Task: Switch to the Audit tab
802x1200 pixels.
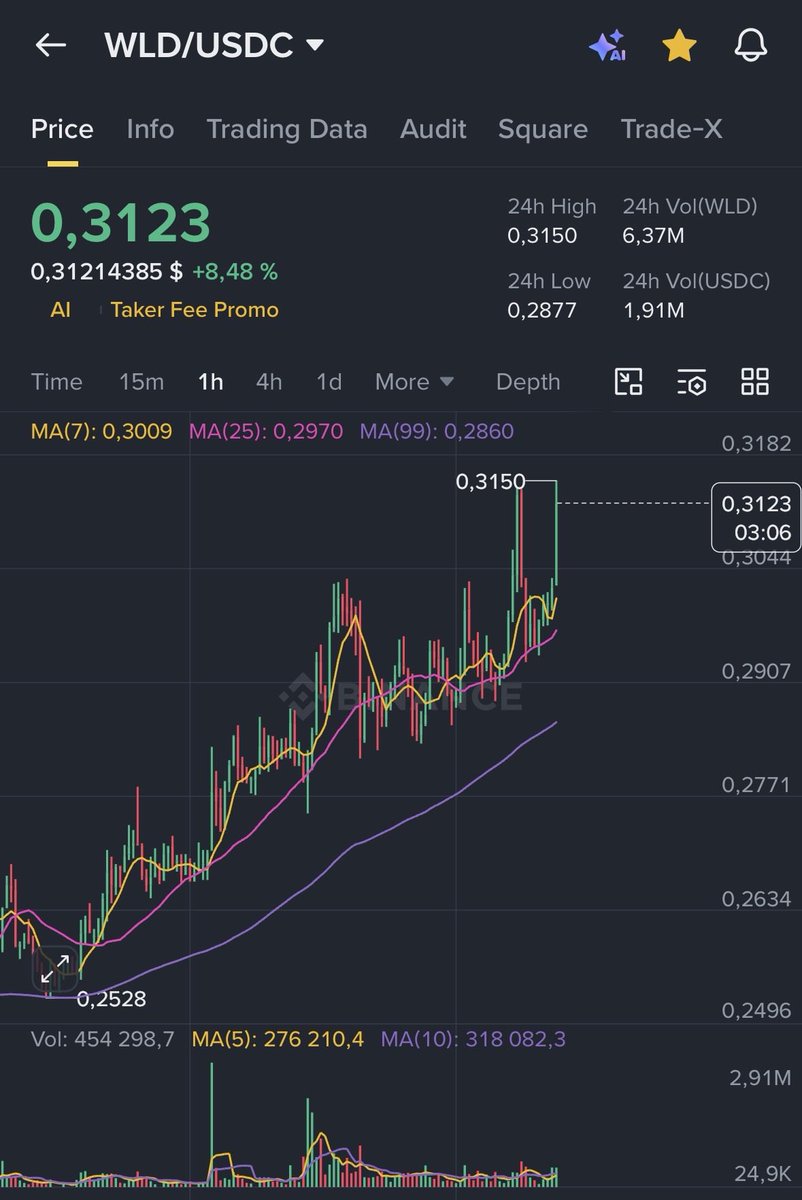Action: click(x=433, y=129)
